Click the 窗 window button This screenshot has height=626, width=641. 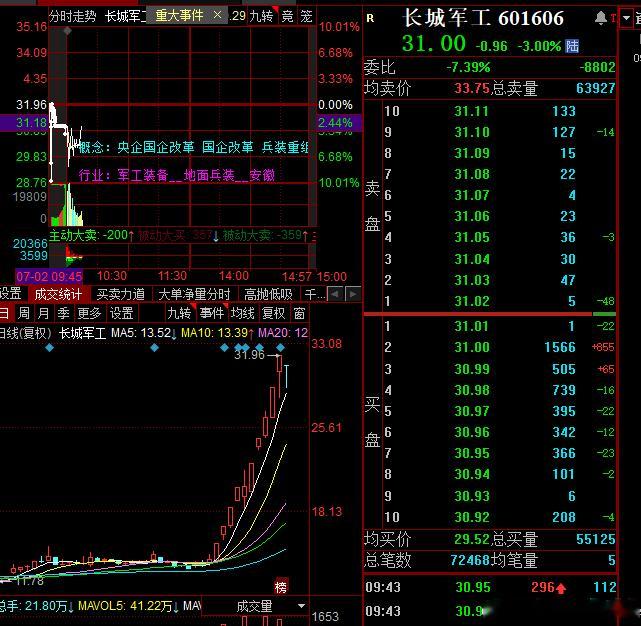click(x=299, y=313)
